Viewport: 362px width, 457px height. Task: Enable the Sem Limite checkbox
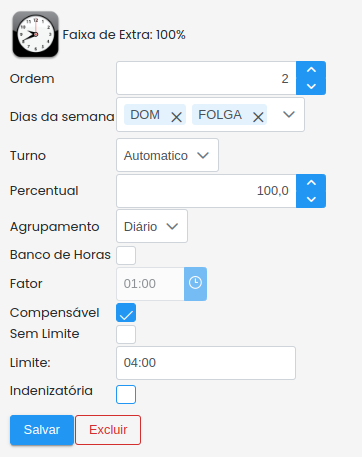point(126,334)
